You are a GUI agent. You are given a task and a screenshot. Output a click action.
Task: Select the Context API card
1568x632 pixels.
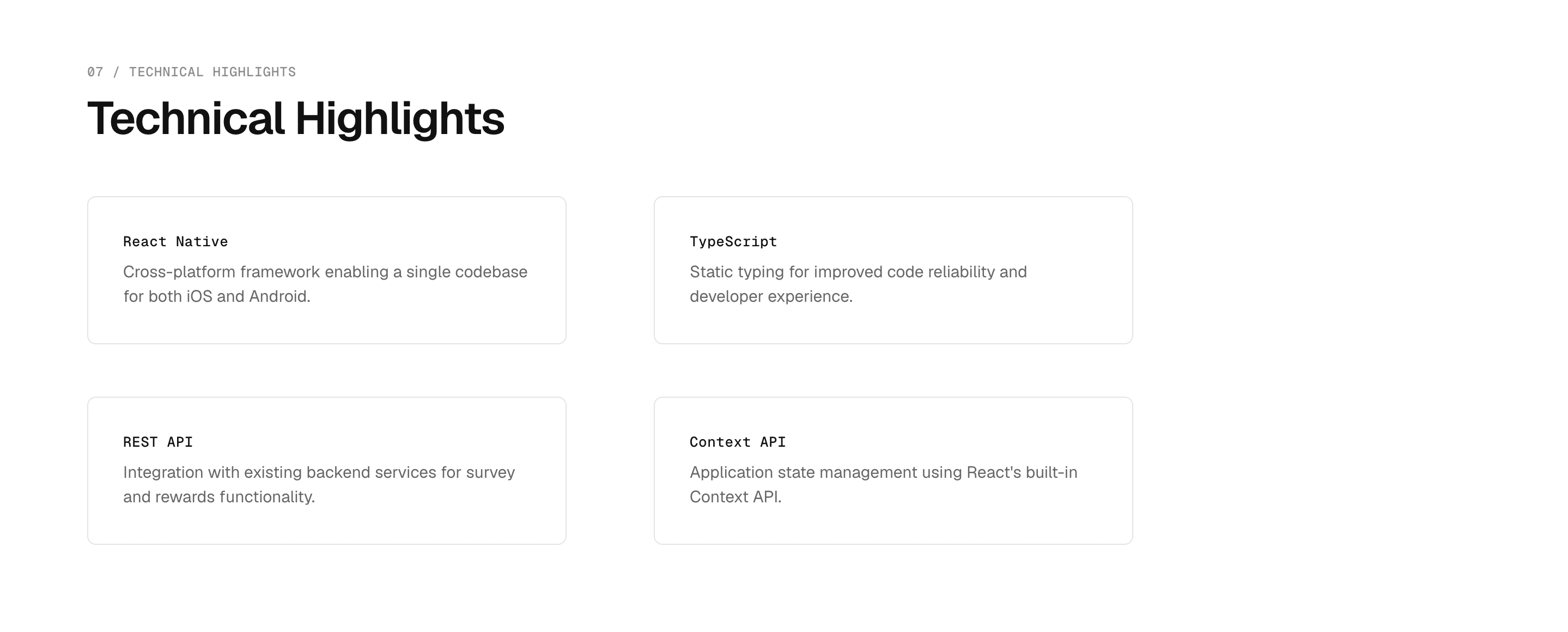pos(893,471)
